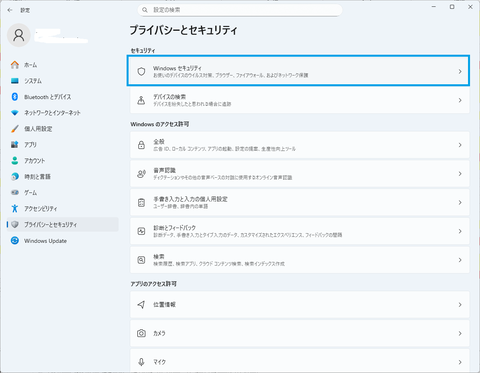Click the 設定の検索 search field

tap(240, 10)
